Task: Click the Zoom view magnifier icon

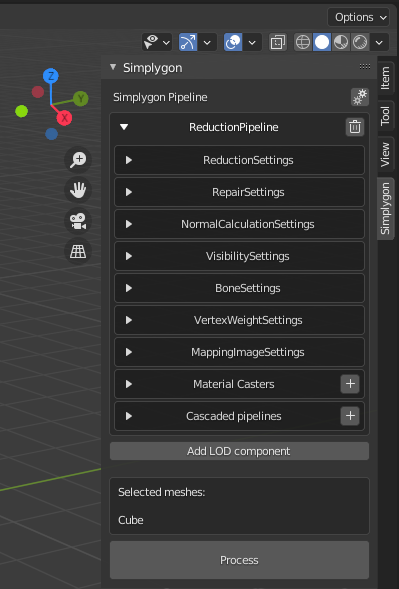Action: coord(78,160)
